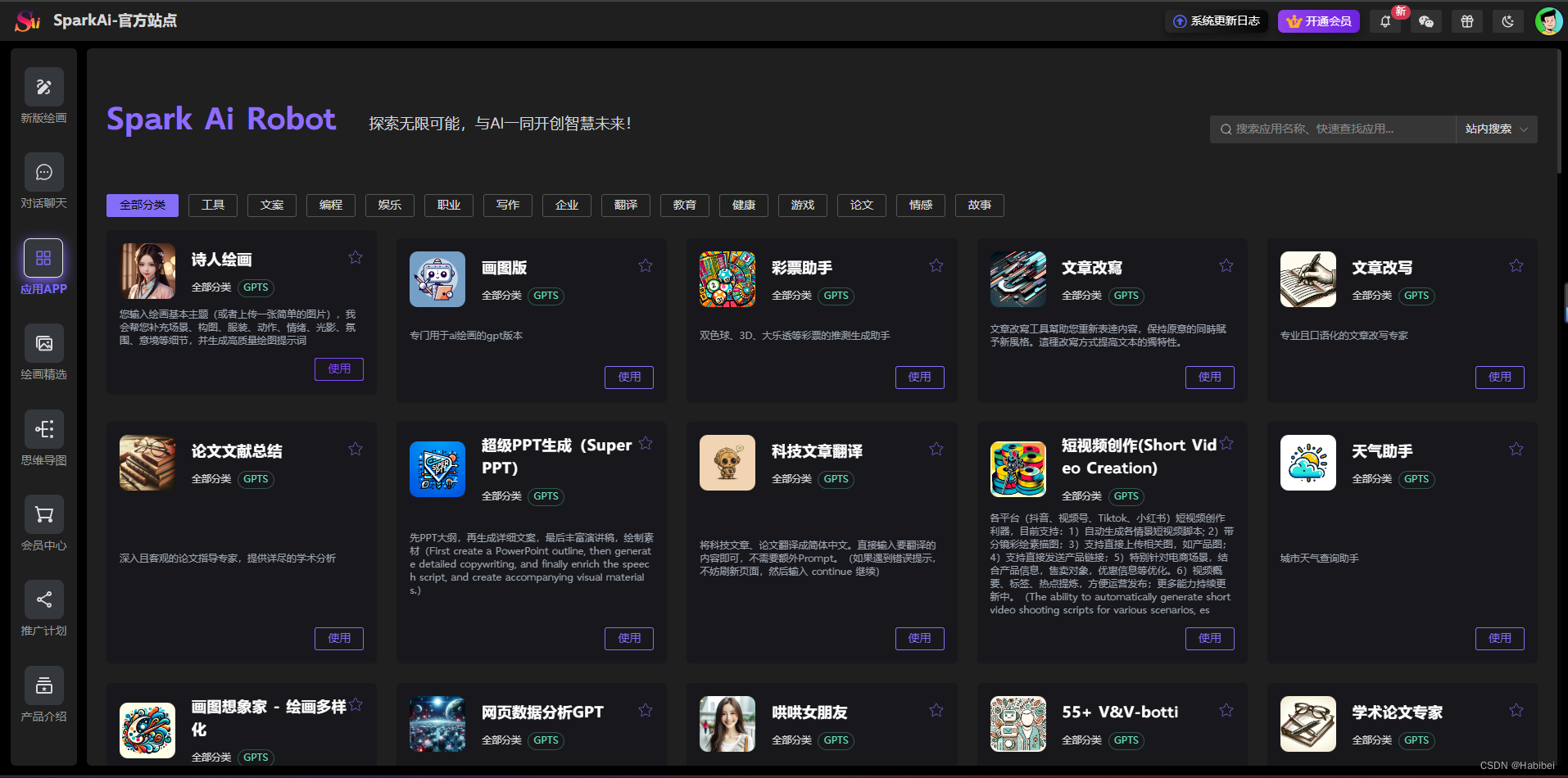This screenshot has height=778, width=1568.
Task: Select the 文案 category tab
Action: pos(272,206)
